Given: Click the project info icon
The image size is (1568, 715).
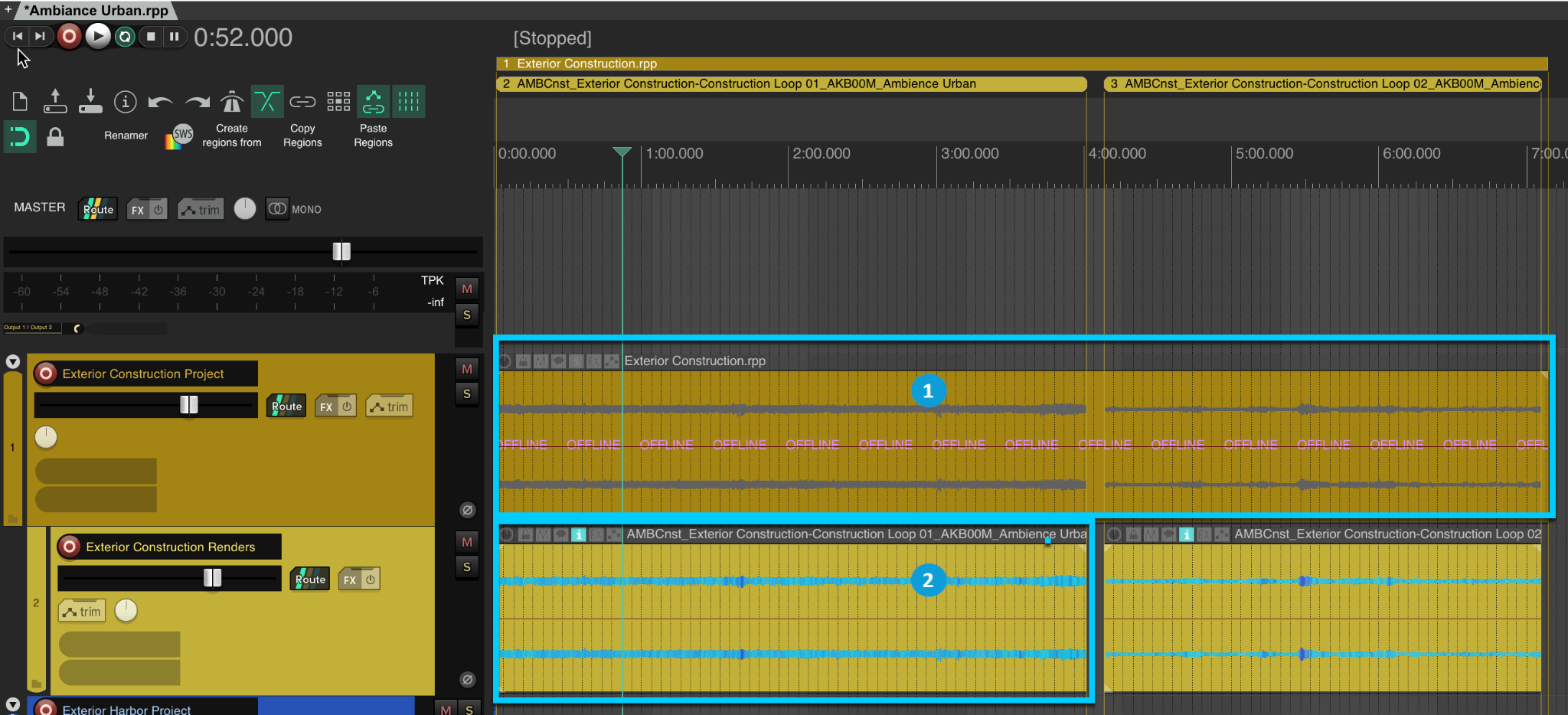Looking at the screenshot, I should point(125,101).
